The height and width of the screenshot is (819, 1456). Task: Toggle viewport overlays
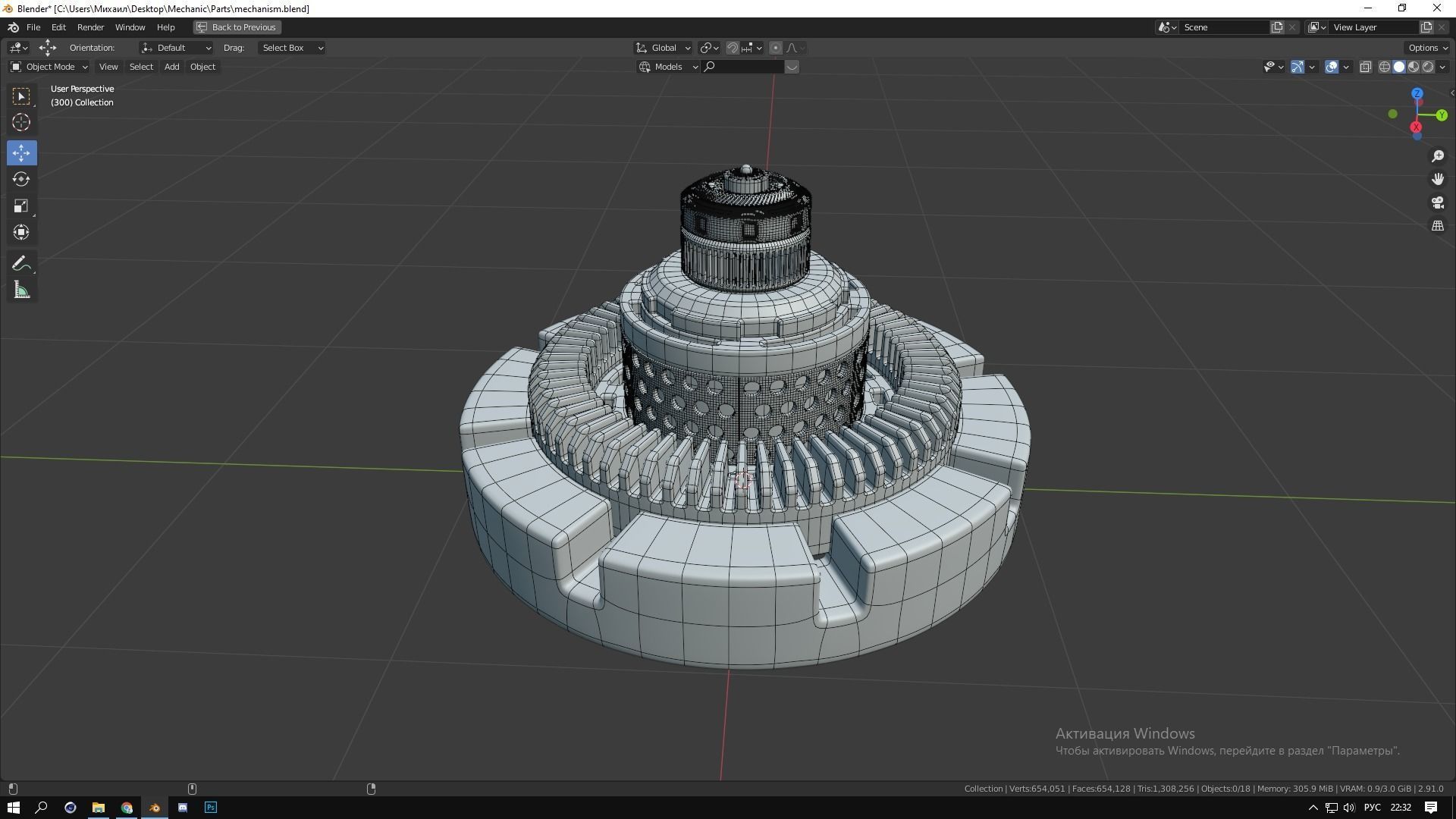(x=1332, y=67)
